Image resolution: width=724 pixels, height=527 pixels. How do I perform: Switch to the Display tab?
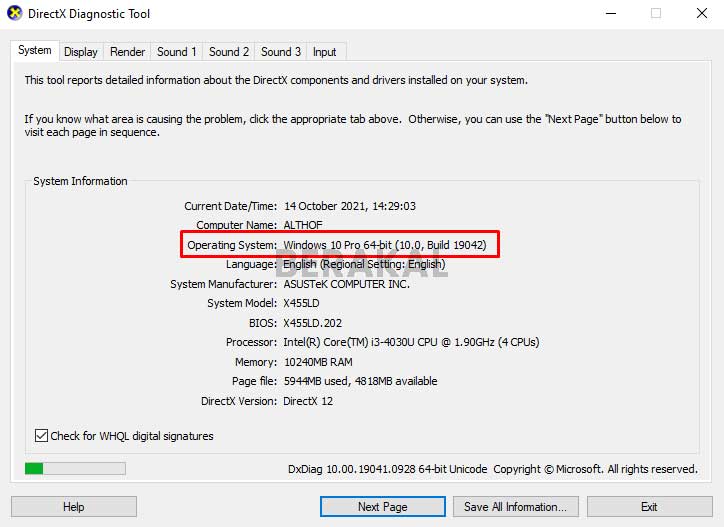pyautogui.click(x=81, y=52)
